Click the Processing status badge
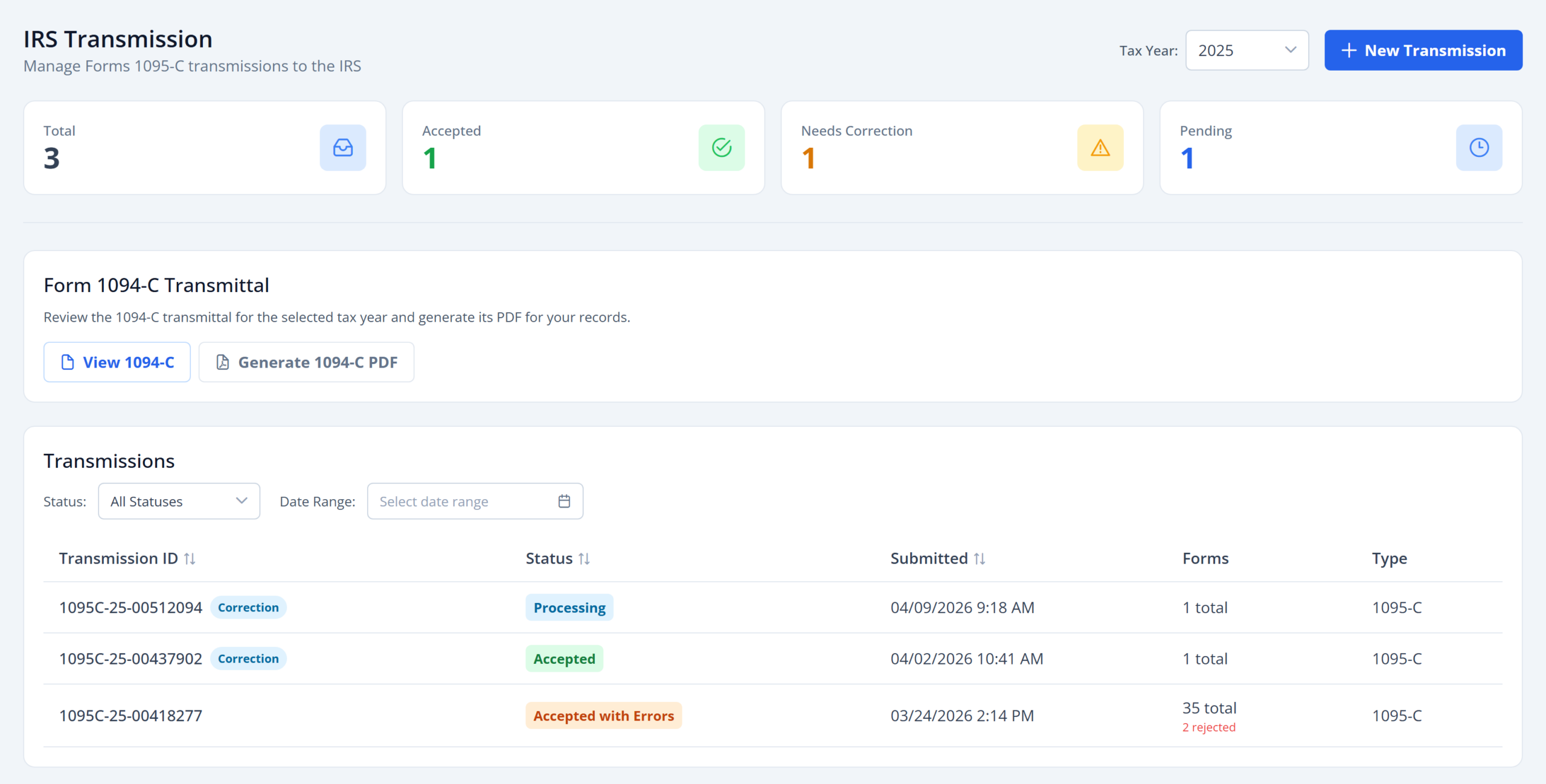This screenshot has height=784, width=1546. coord(569,608)
